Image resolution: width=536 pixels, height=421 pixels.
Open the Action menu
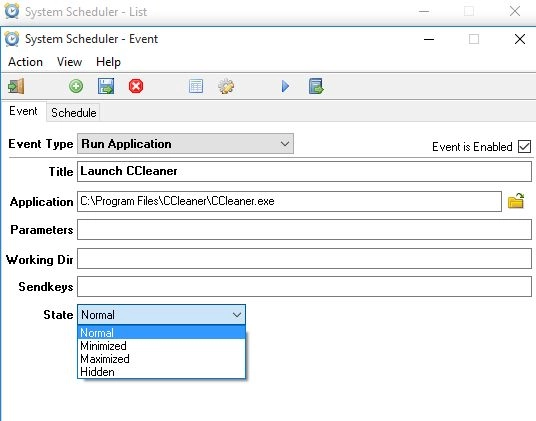[x=26, y=62]
